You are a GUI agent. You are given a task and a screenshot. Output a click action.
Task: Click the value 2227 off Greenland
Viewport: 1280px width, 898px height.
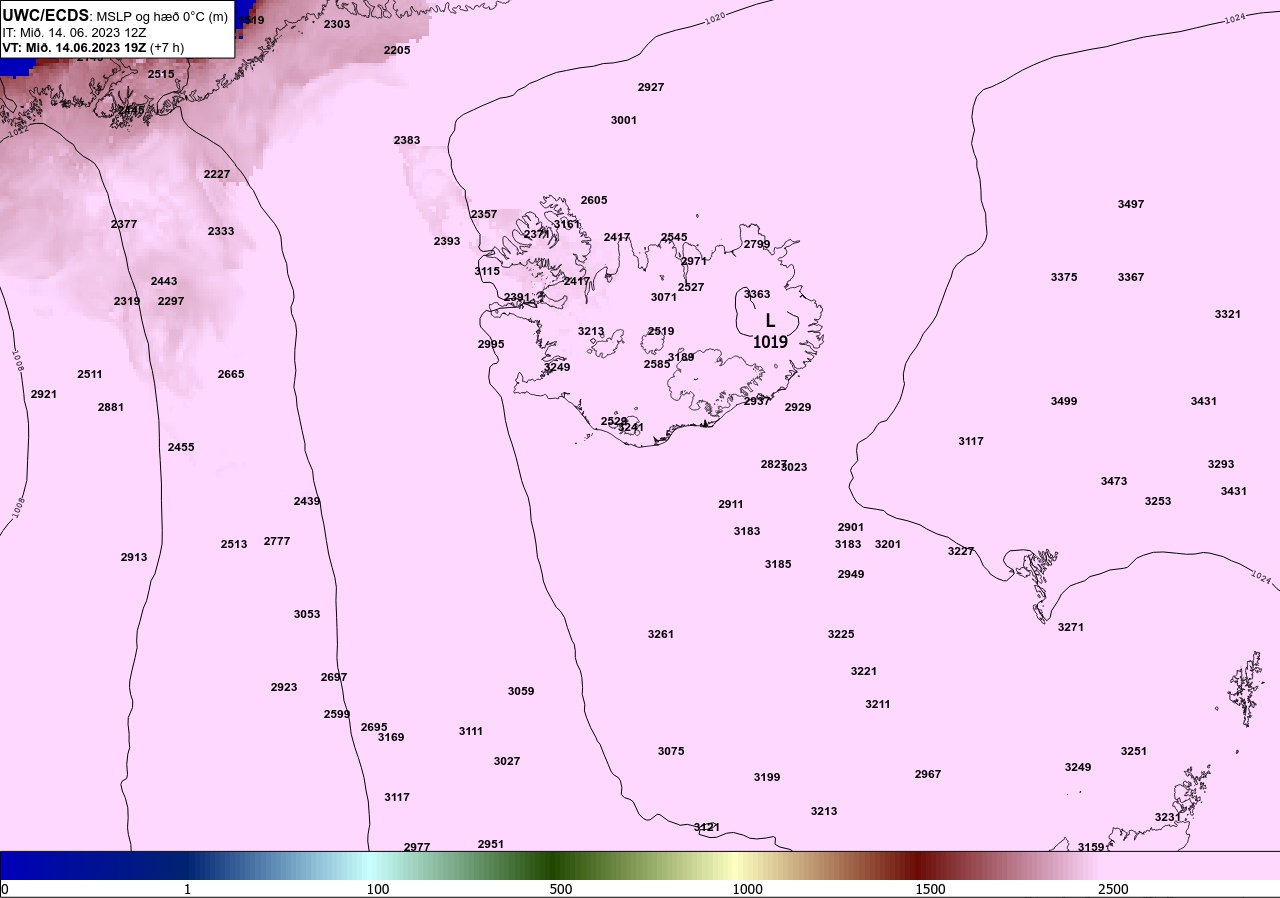[217, 174]
